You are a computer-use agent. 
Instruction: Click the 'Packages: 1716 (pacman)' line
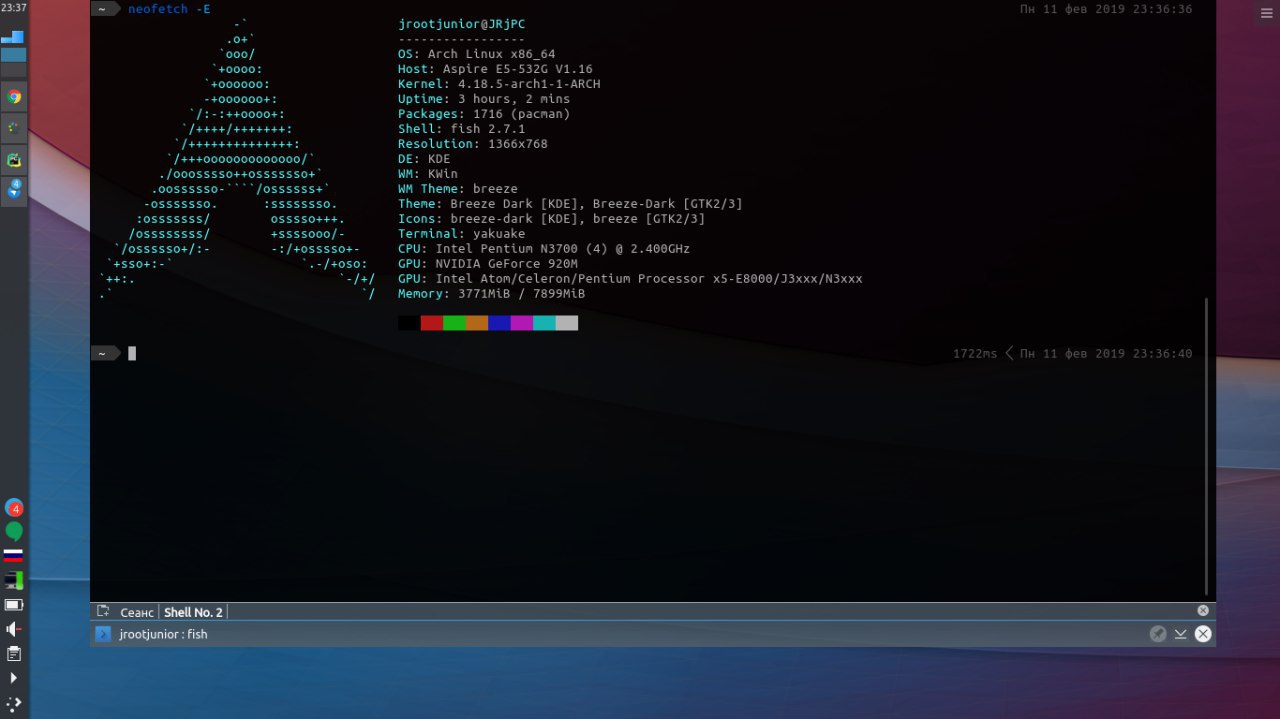[484, 114]
